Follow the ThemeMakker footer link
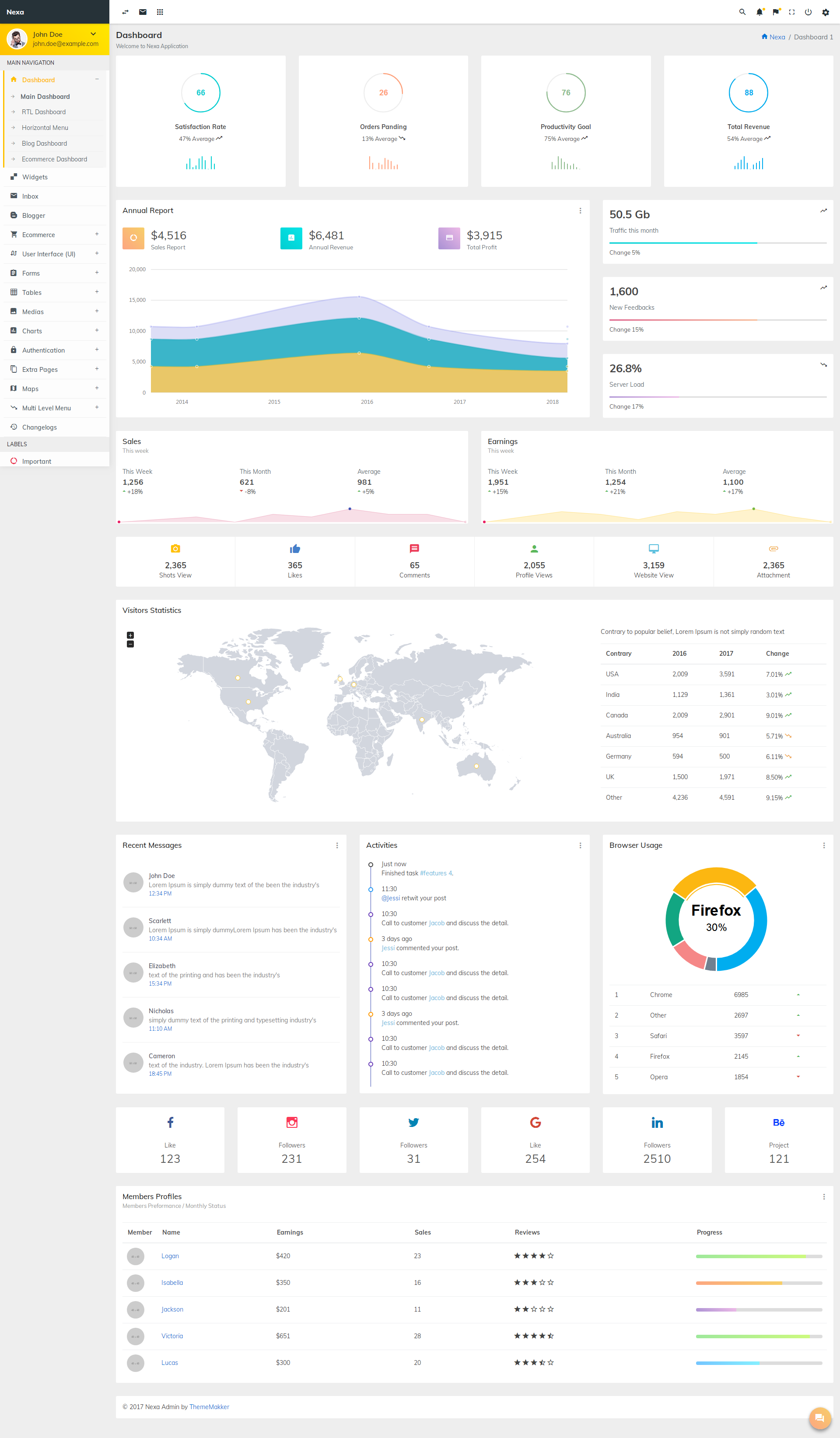The height and width of the screenshot is (1438, 840). point(210,1407)
